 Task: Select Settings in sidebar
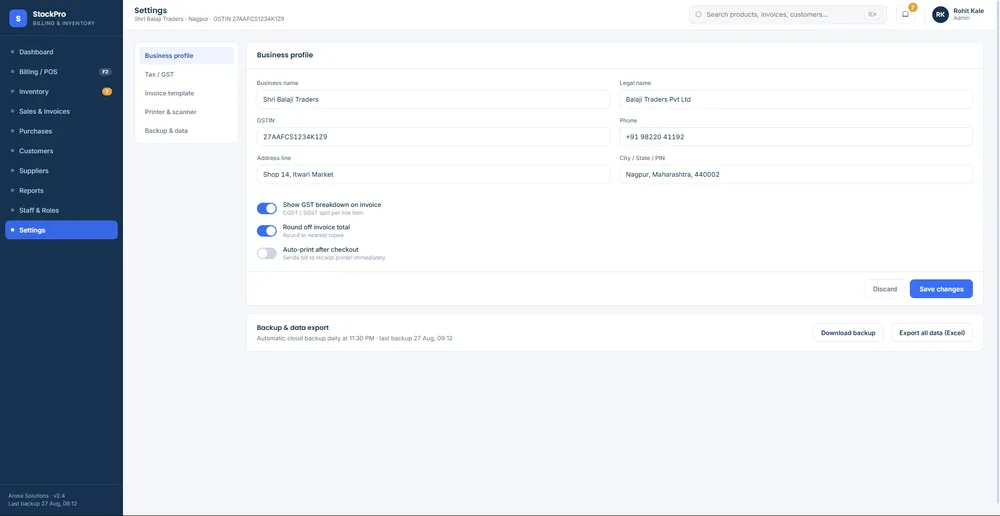point(61,230)
